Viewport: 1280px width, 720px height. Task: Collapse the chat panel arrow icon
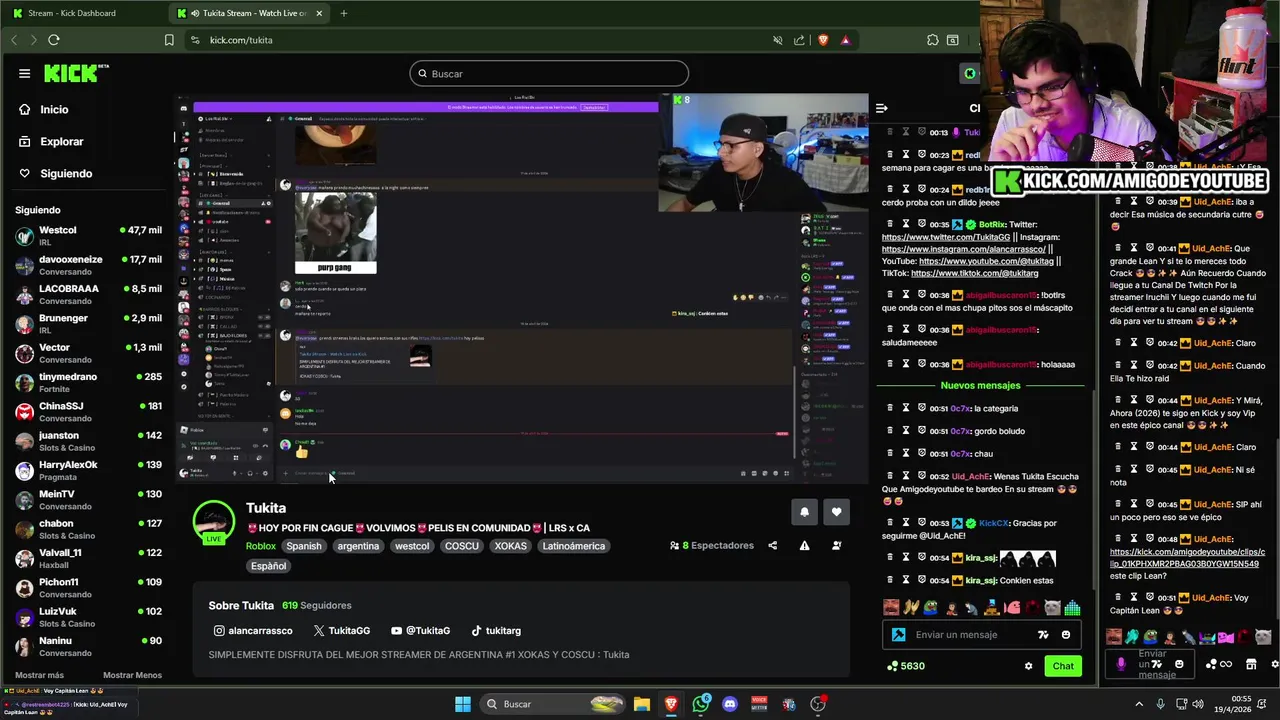(881, 108)
